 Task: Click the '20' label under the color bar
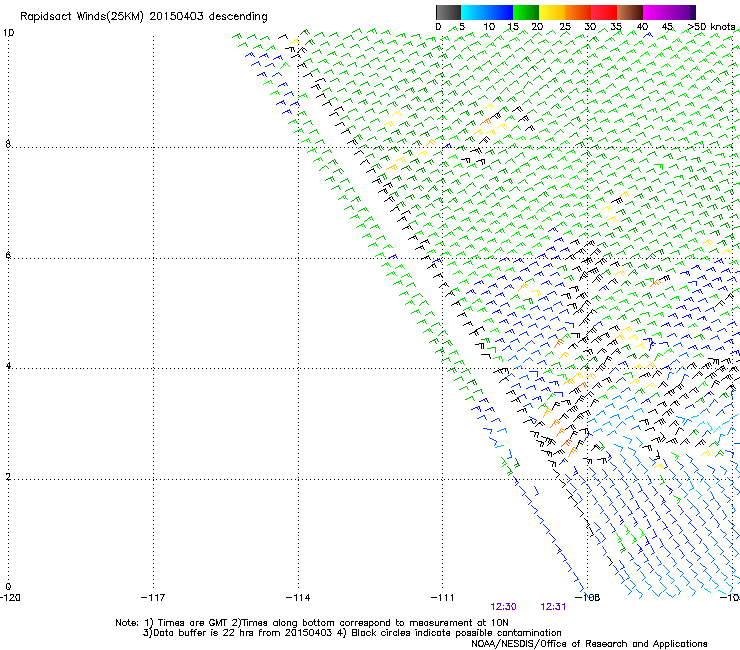537,27
